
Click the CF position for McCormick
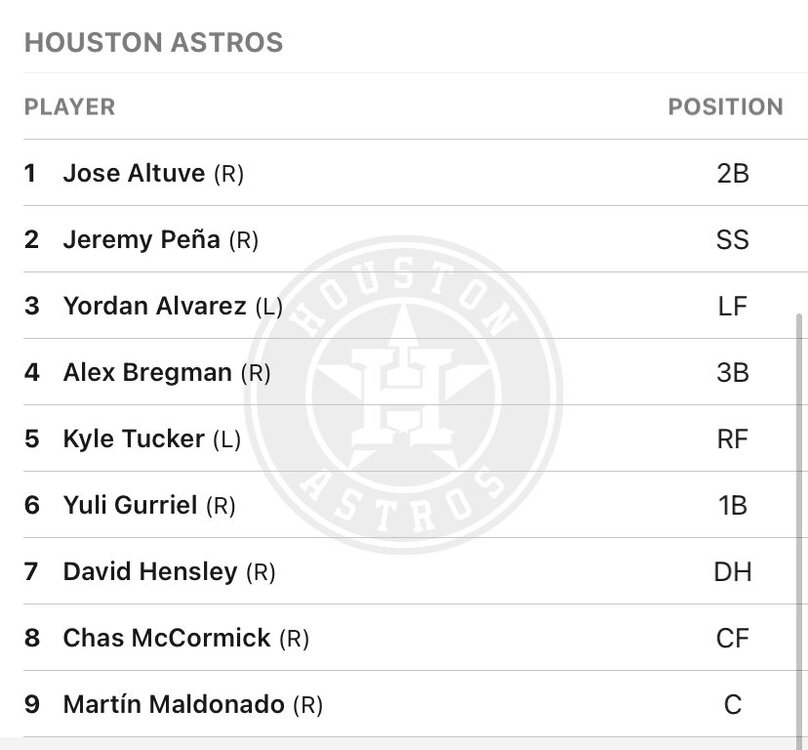[732, 638]
